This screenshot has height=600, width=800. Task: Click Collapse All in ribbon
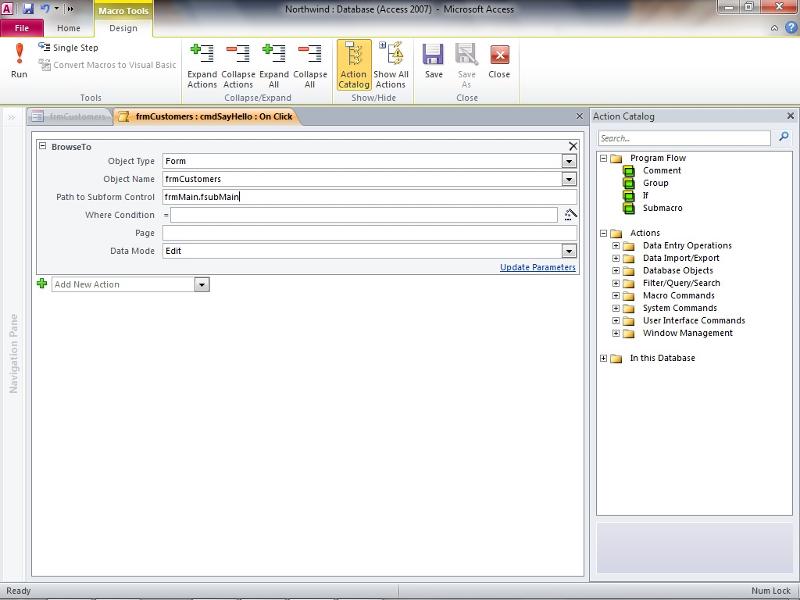click(x=310, y=66)
